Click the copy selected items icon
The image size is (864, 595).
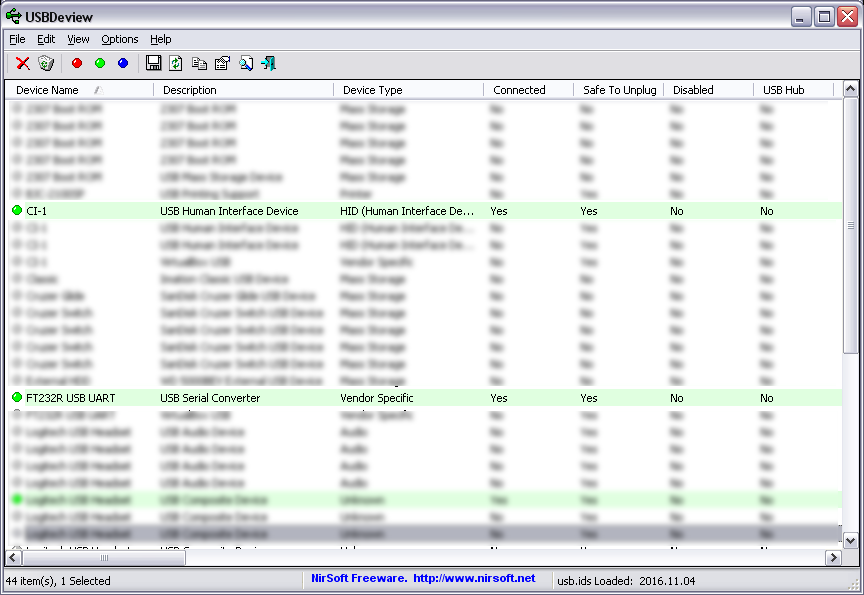point(199,63)
